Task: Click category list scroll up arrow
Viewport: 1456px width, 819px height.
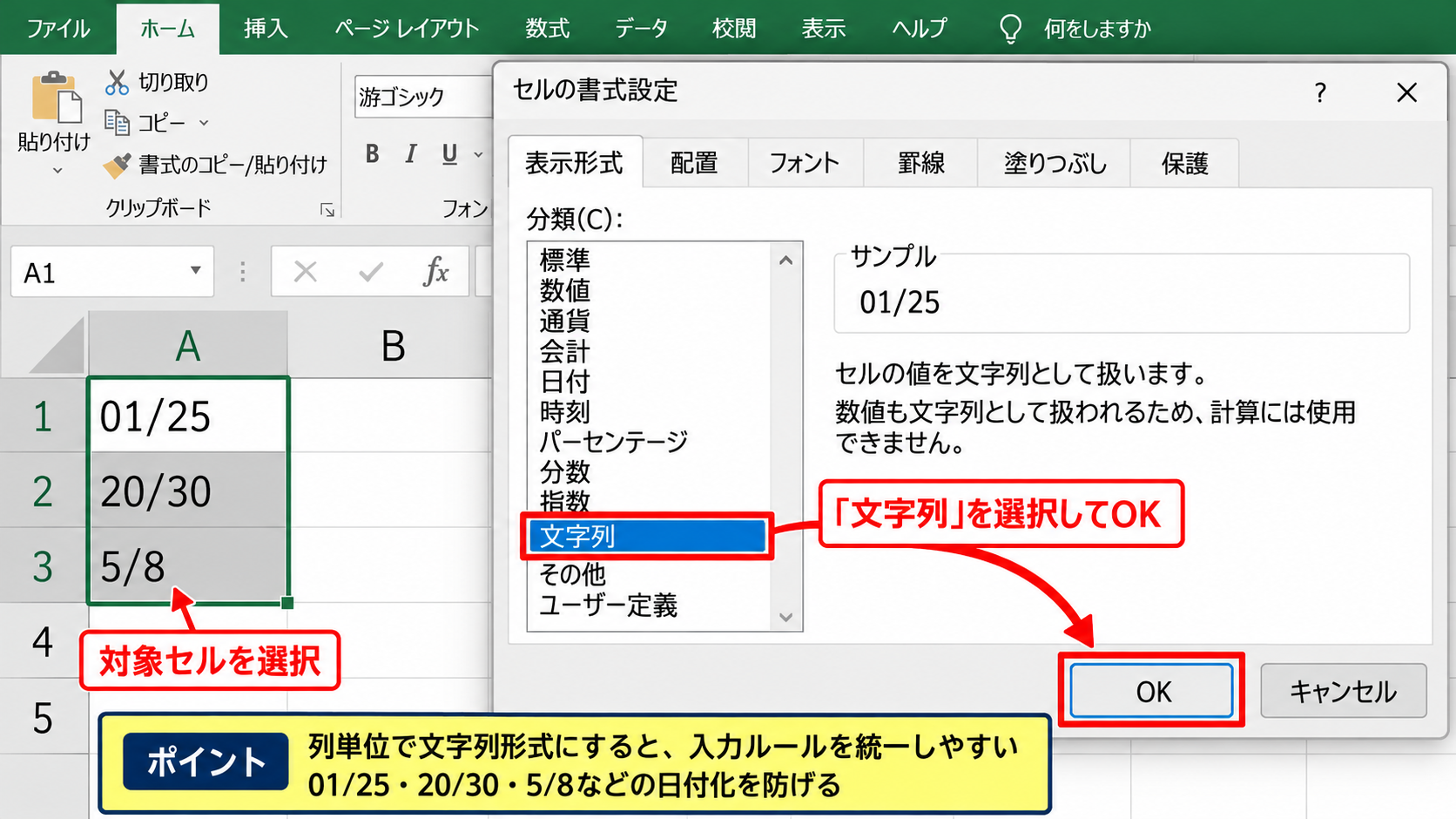Action: [x=785, y=260]
